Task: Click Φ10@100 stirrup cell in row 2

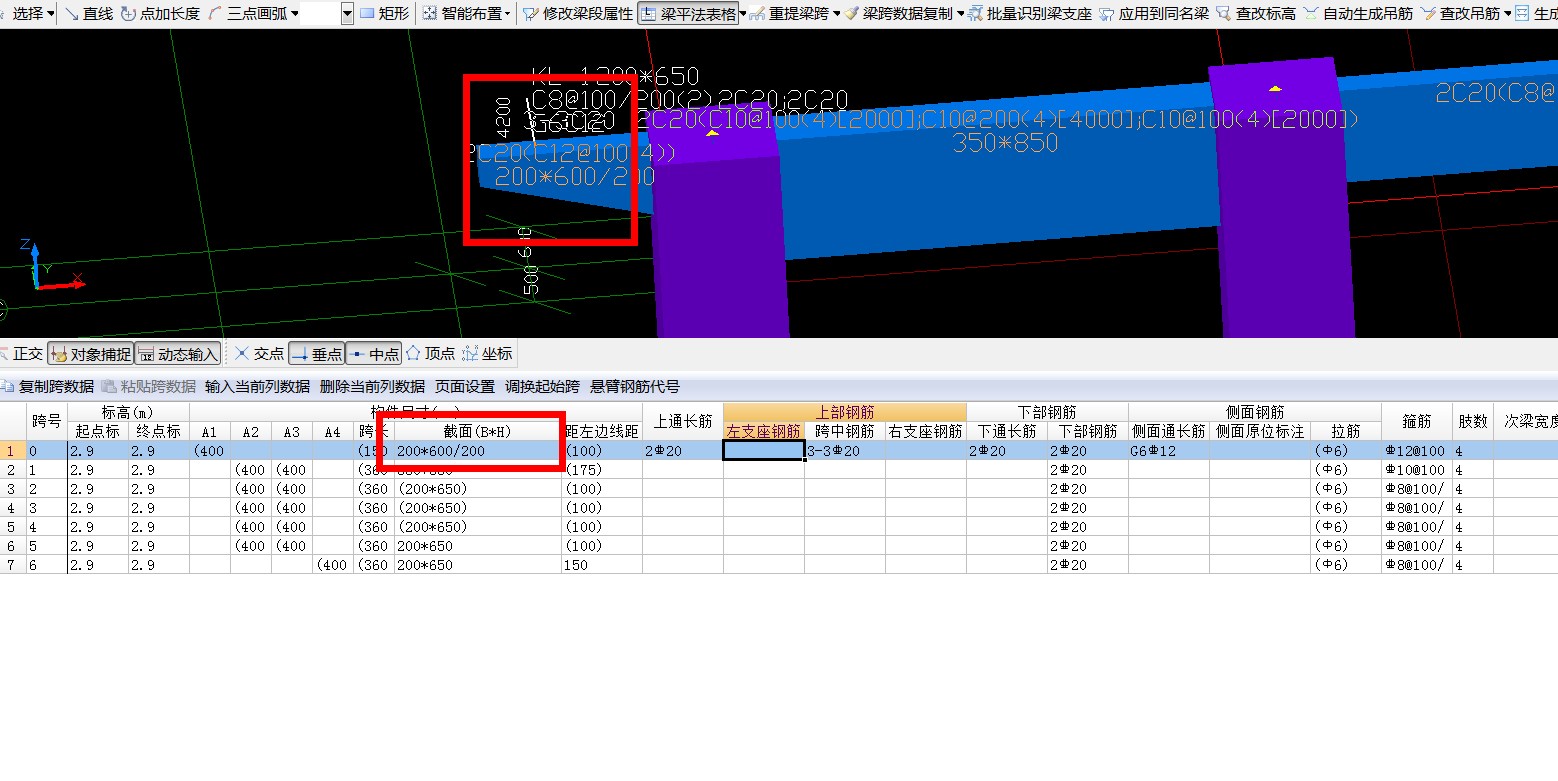Action: tap(1417, 470)
